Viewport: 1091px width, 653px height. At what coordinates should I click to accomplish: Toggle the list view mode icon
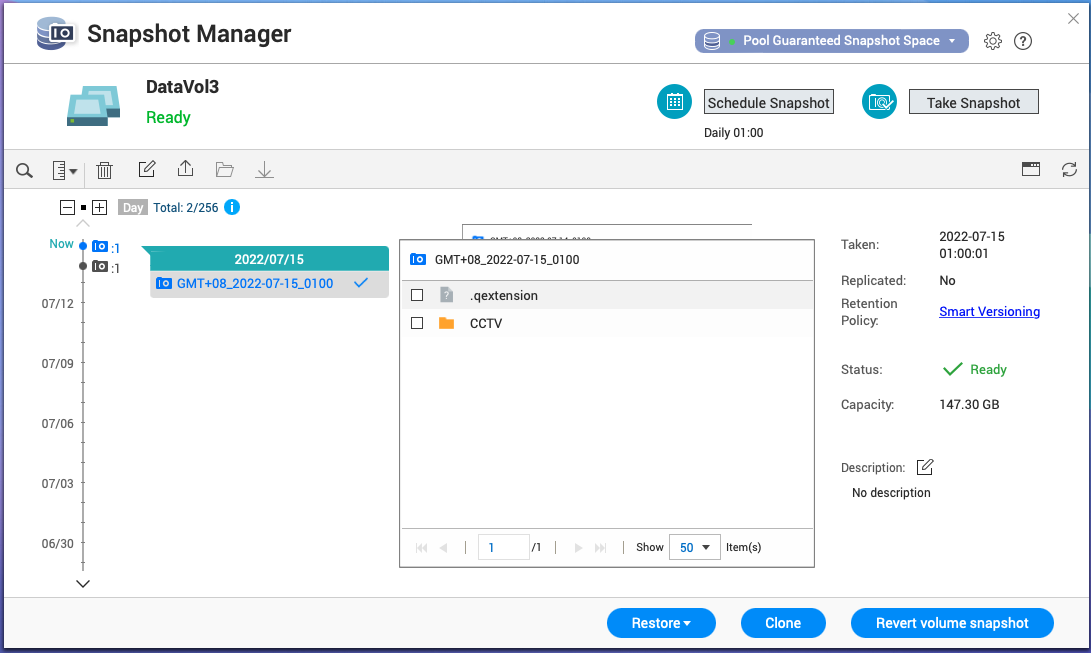pos(1031,169)
